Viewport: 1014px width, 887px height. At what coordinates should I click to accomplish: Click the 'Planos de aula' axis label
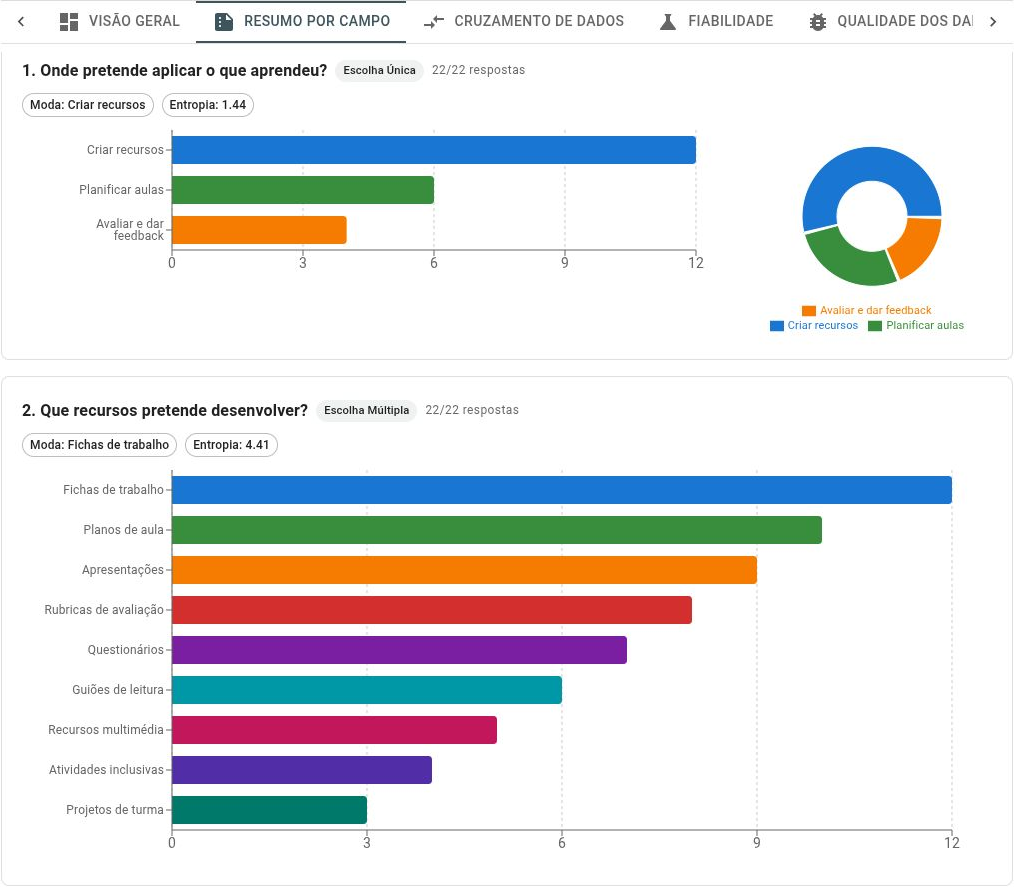[x=124, y=530]
